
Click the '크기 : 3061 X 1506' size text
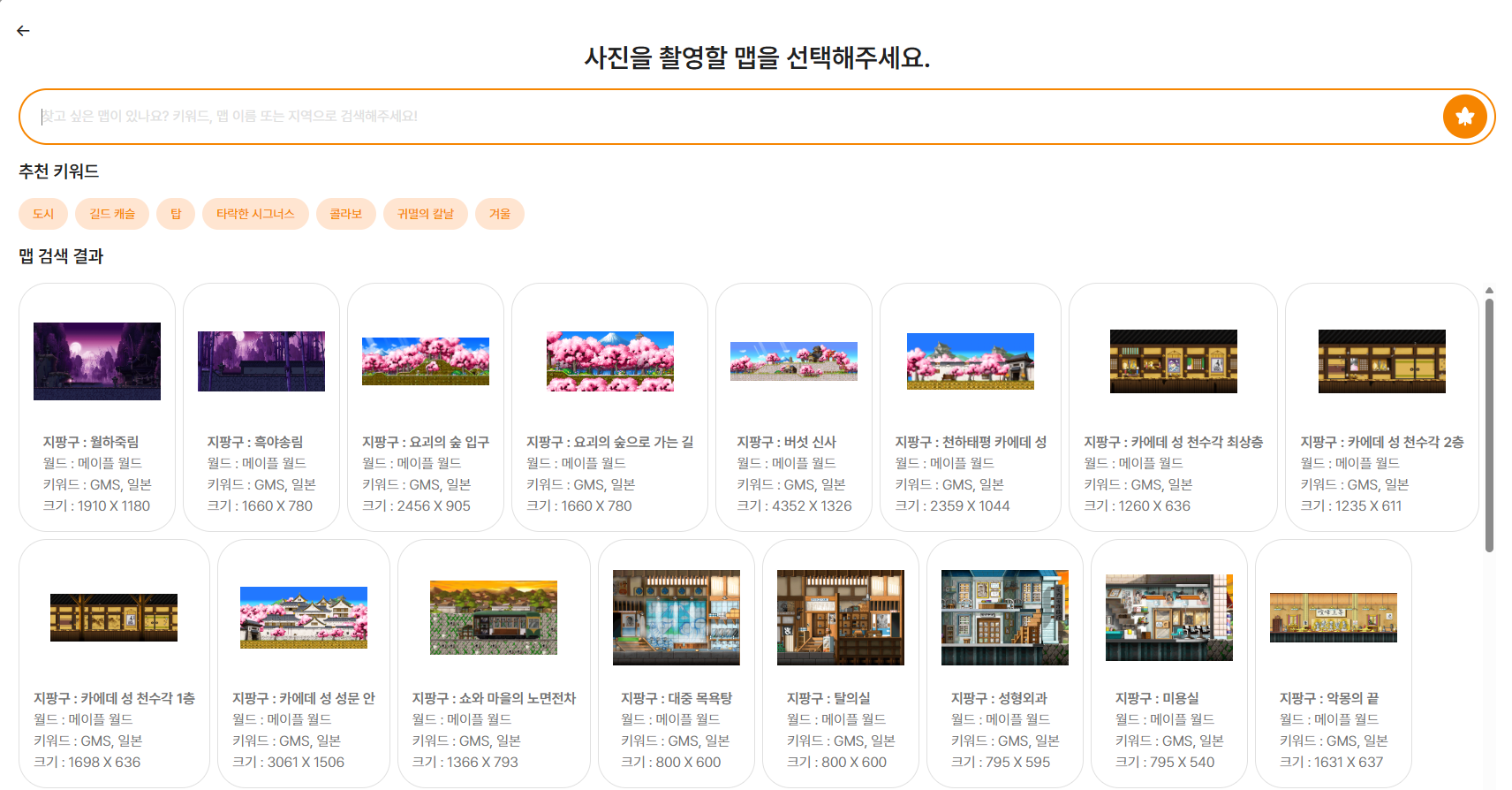coord(288,763)
